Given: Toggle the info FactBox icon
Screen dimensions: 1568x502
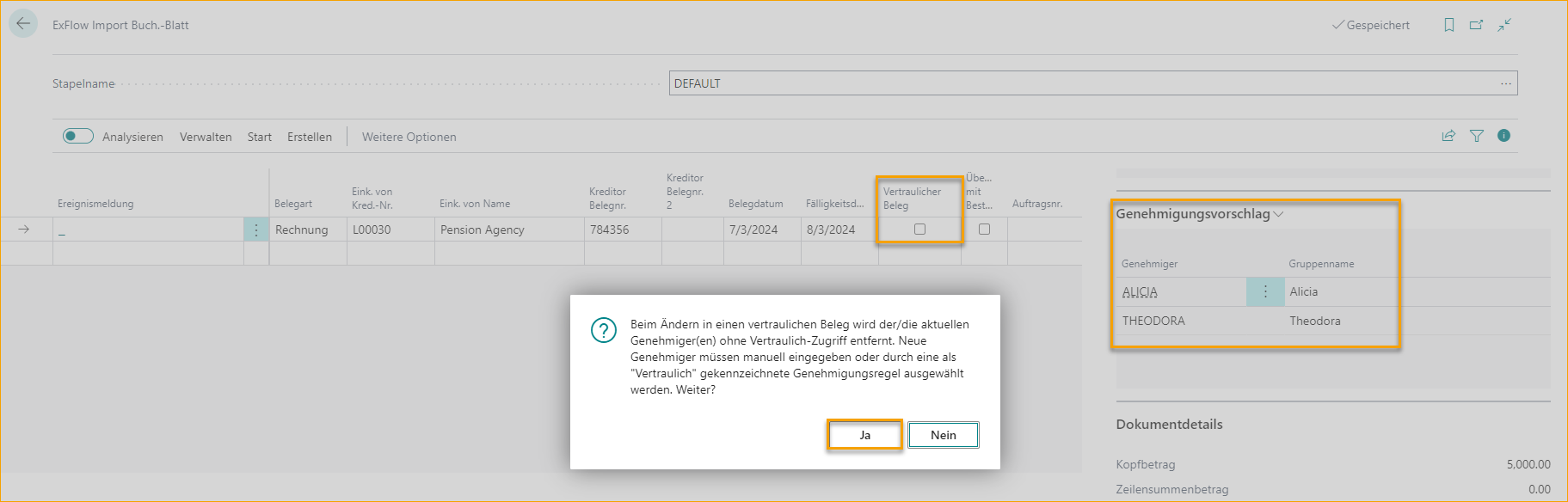Looking at the screenshot, I should [1503, 136].
